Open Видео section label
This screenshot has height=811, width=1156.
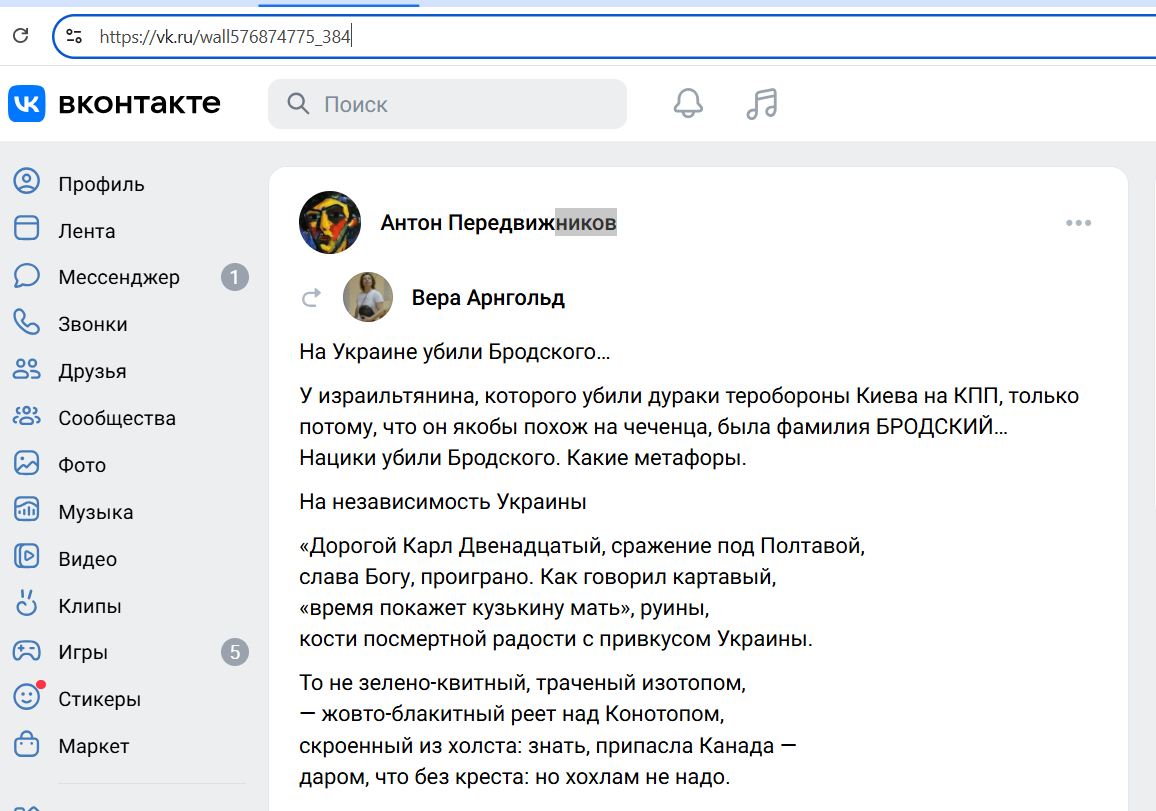point(88,560)
